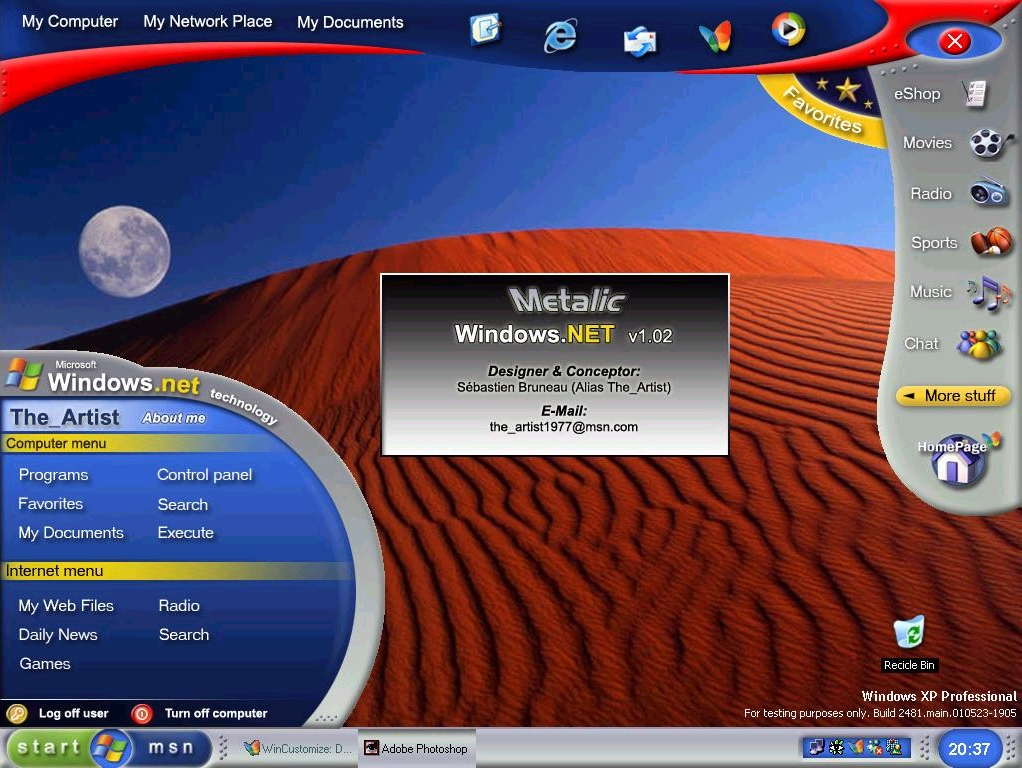Image resolution: width=1022 pixels, height=768 pixels.
Task: Click the Messenger tray icon with red X
Action: 875,748
